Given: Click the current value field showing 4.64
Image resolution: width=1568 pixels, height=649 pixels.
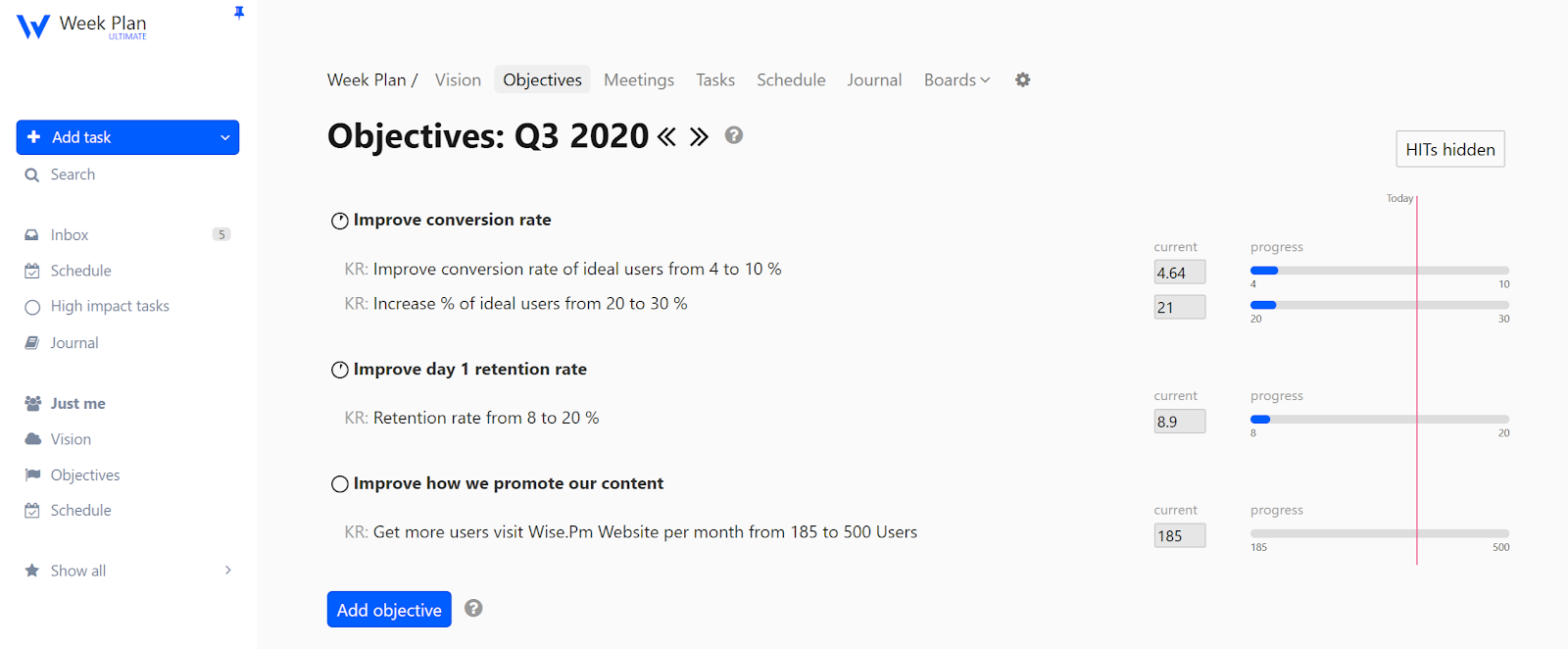Looking at the screenshot, I should point(1179,272).
